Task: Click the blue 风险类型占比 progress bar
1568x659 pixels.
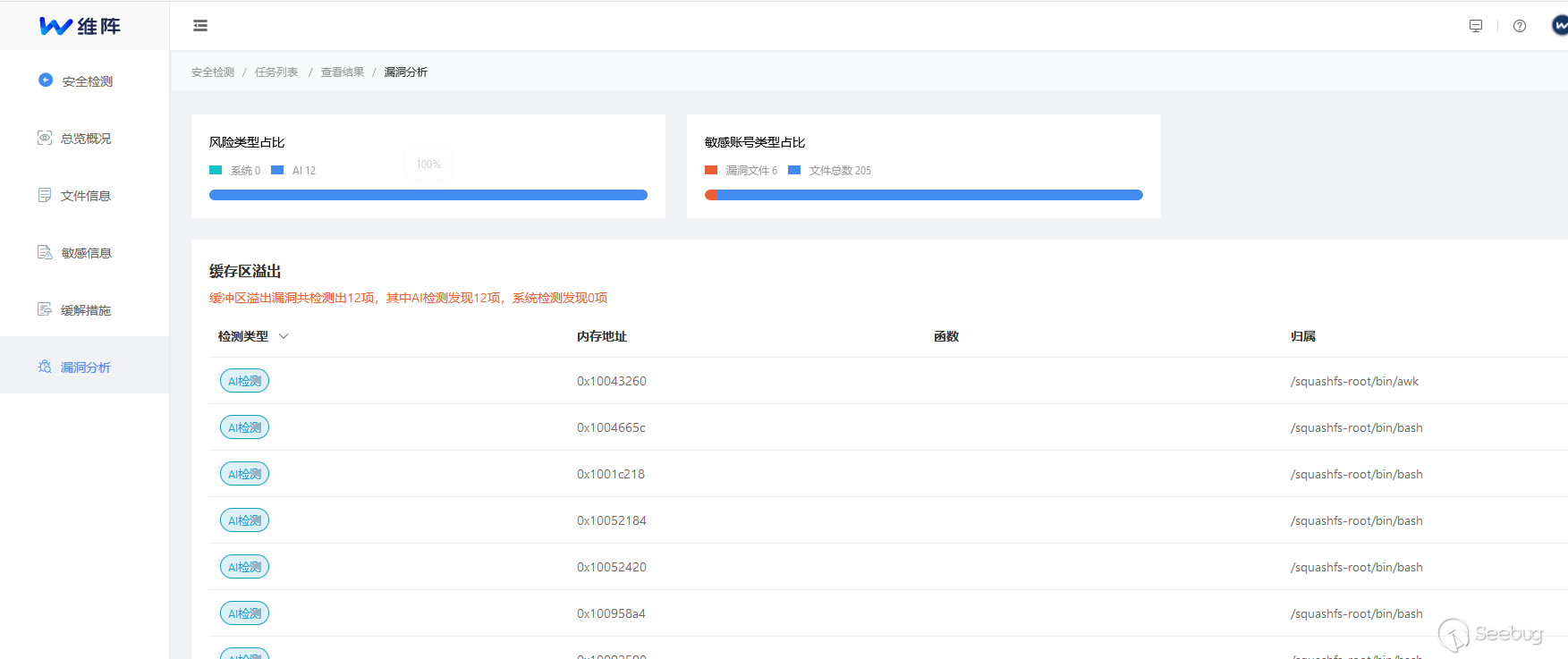Action: tap(428, 195)
